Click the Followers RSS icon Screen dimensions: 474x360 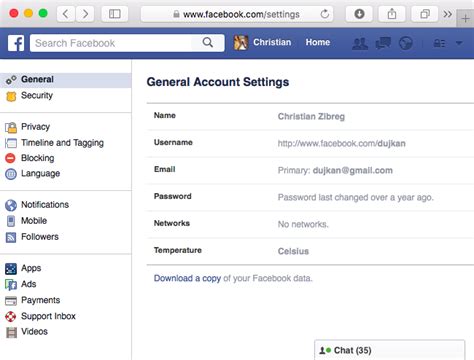tap(11, 237)
